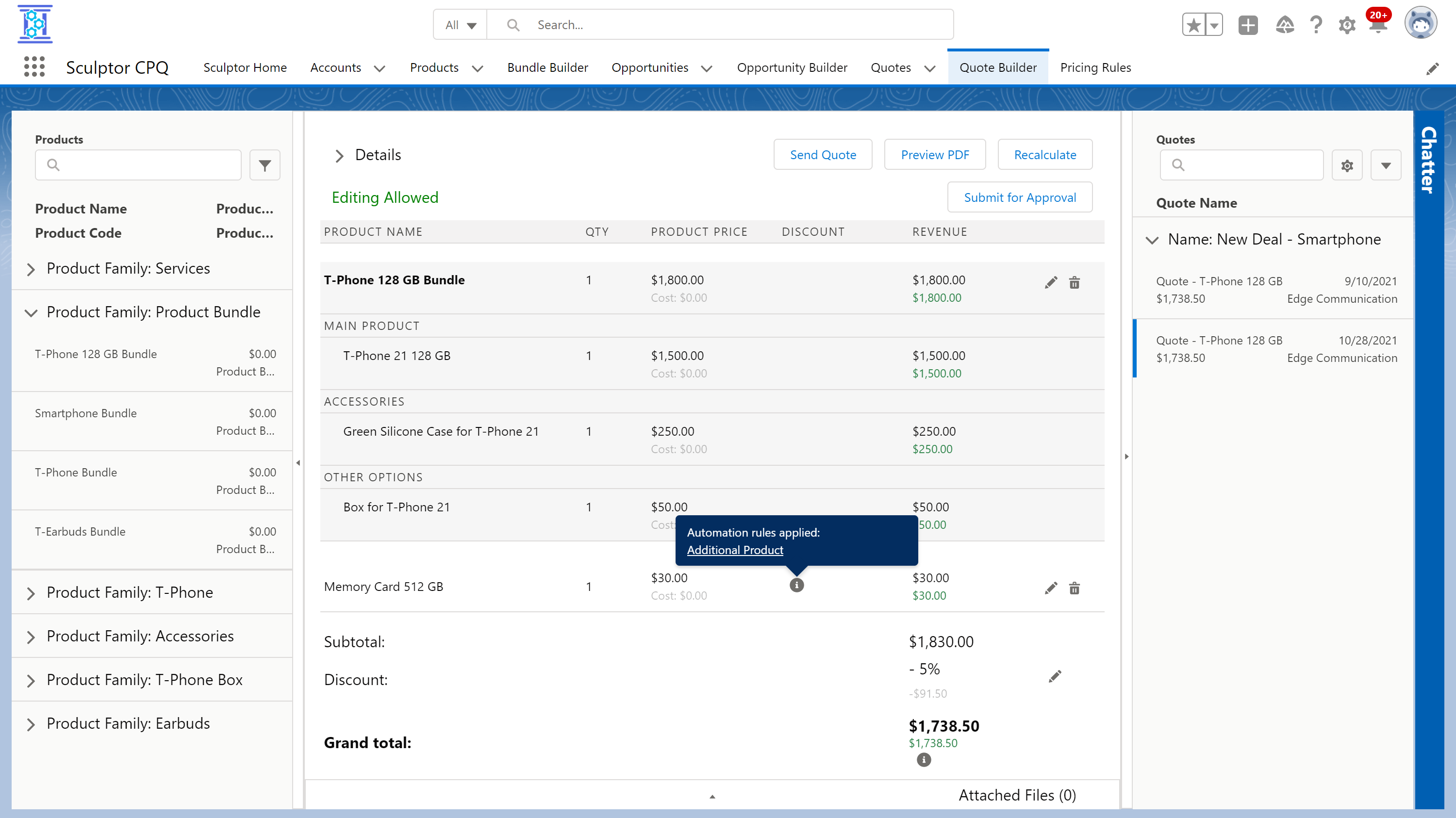Open the Bundle Builder tab
Viewport: 1456px width, 818px height.
tap(547, 67)
